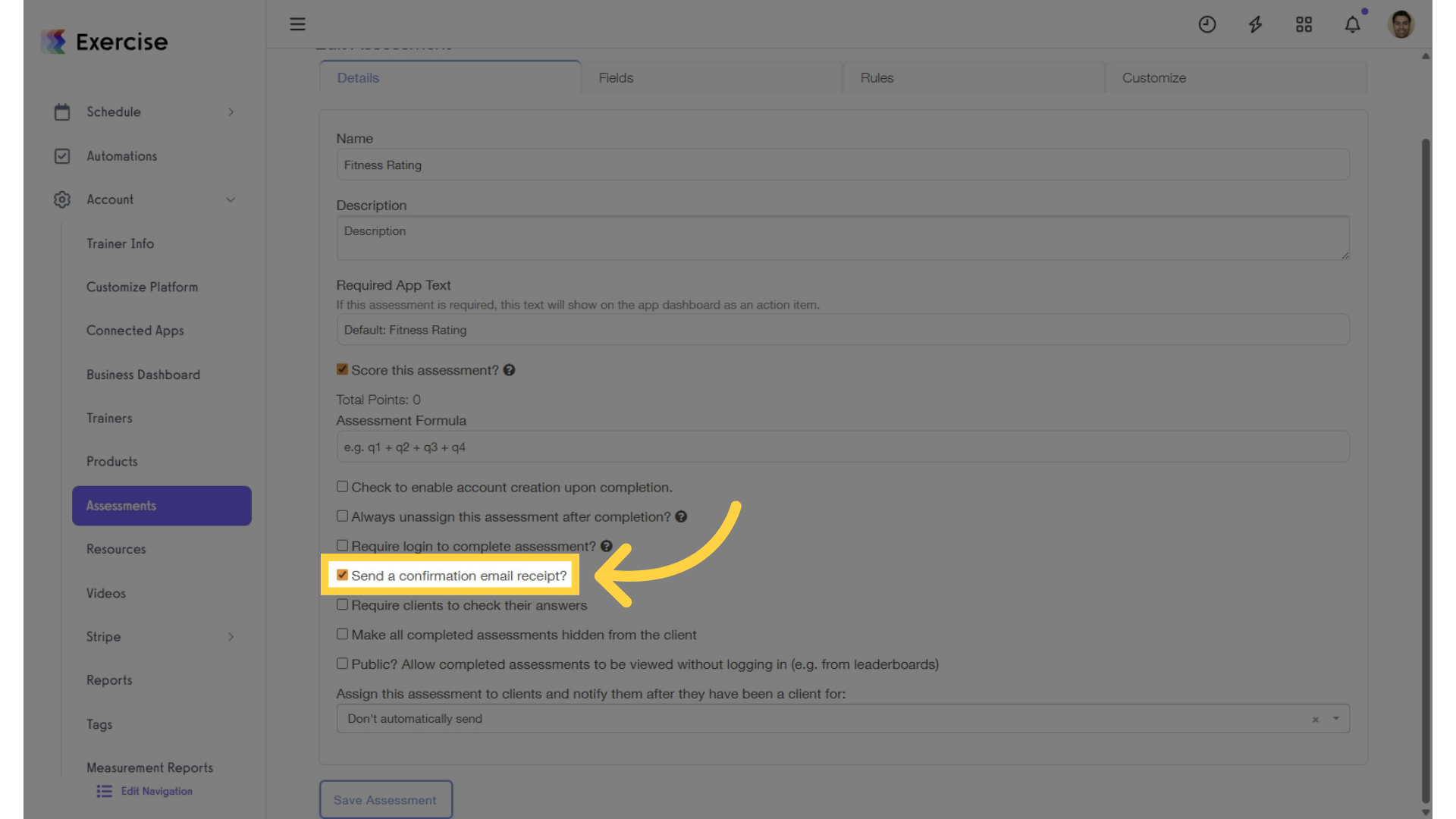
Task: Open the notifications bell icon
Action: coord(1352,24)
